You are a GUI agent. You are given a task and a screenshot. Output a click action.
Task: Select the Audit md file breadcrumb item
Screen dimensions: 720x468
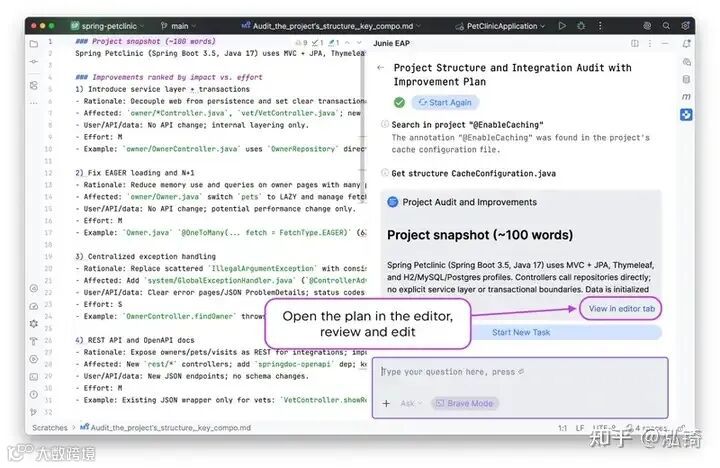tap(166, 428)
